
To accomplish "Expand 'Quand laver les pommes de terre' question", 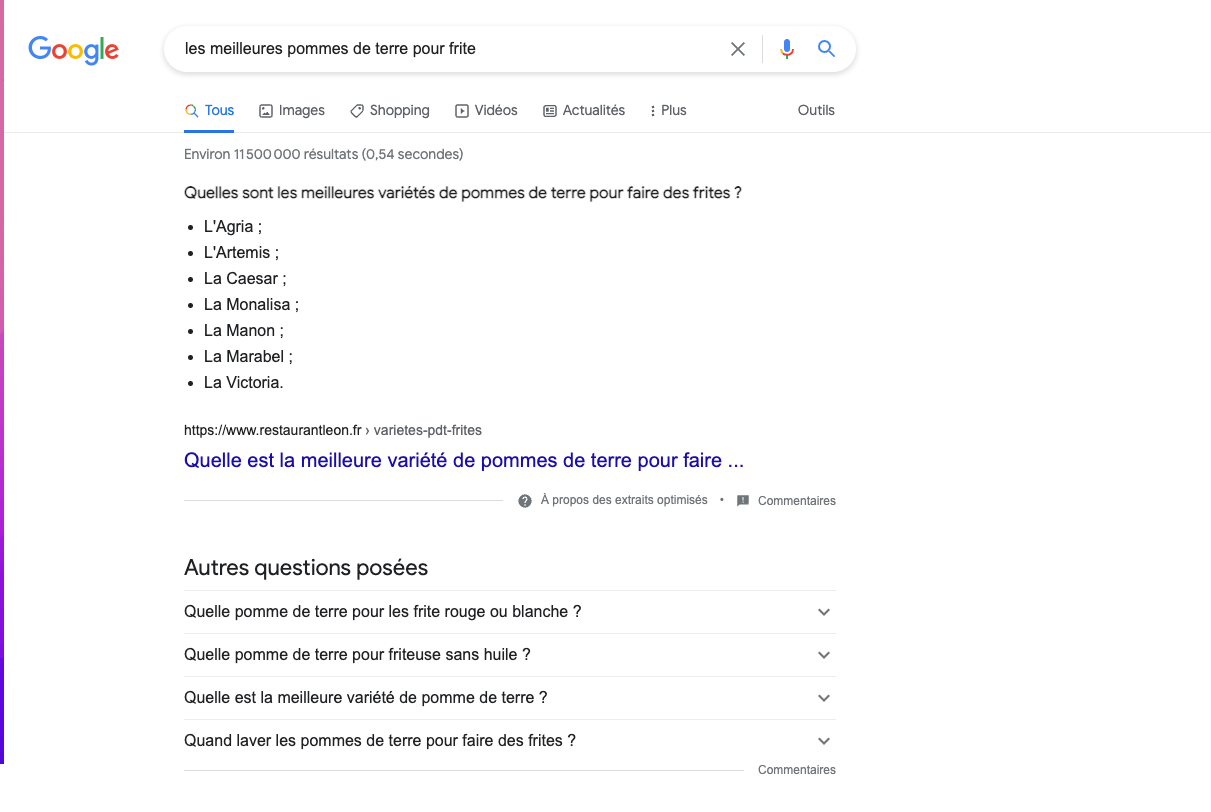I will 510,741.
